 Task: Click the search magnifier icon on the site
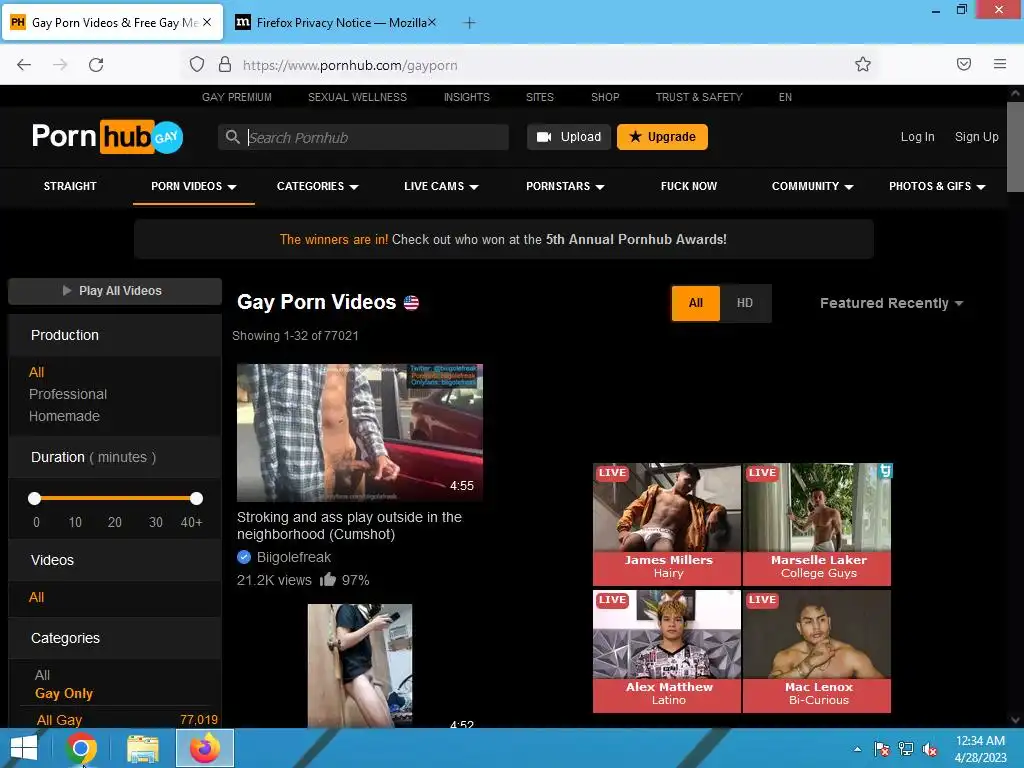click(232, 137)
